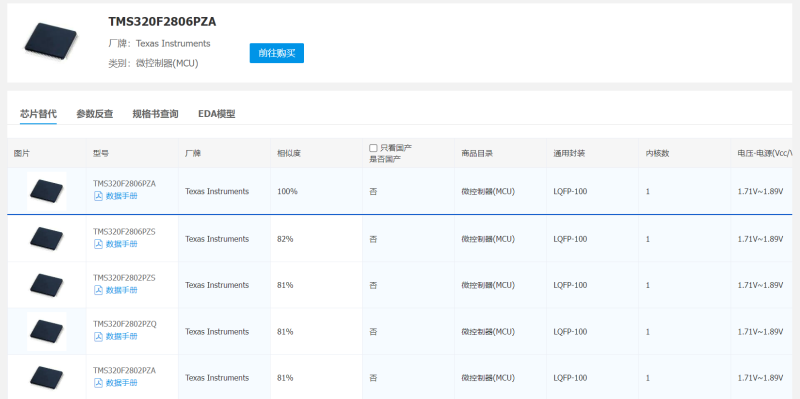Click the TMS320F2806PZS row chip thumbnail

tap(46, 238)
